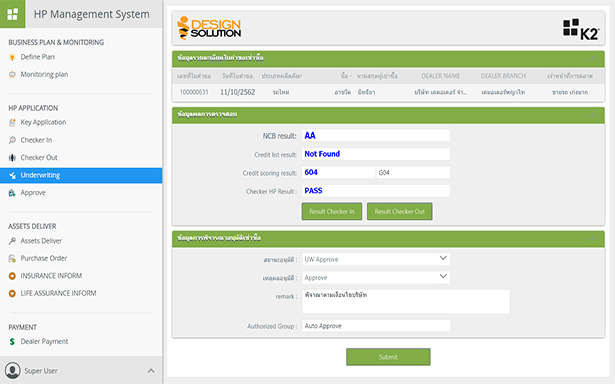Viewport: 615px width, 384px height.
Task: Click Result Checker Out button
Action: [400, 211]
